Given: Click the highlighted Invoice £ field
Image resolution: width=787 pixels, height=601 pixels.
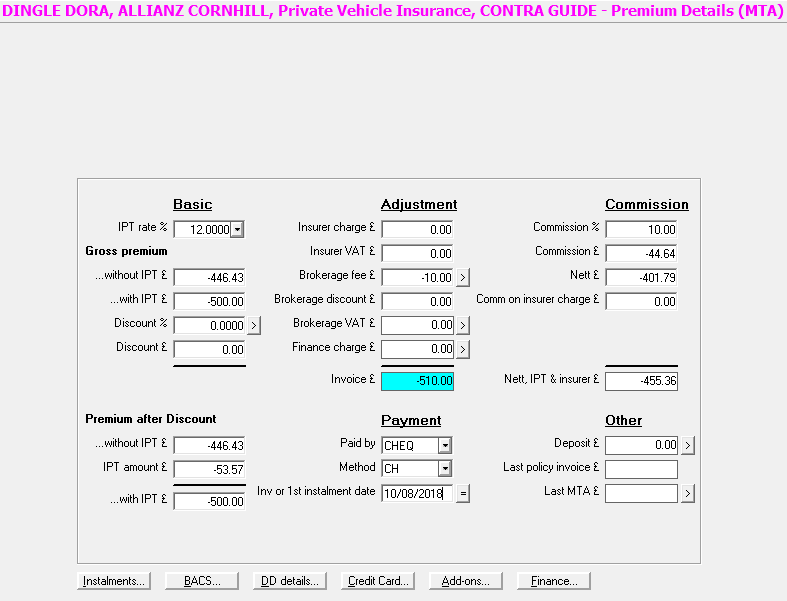Looking at the screenshot, I should pyautogui.click(x=417, y=381).
